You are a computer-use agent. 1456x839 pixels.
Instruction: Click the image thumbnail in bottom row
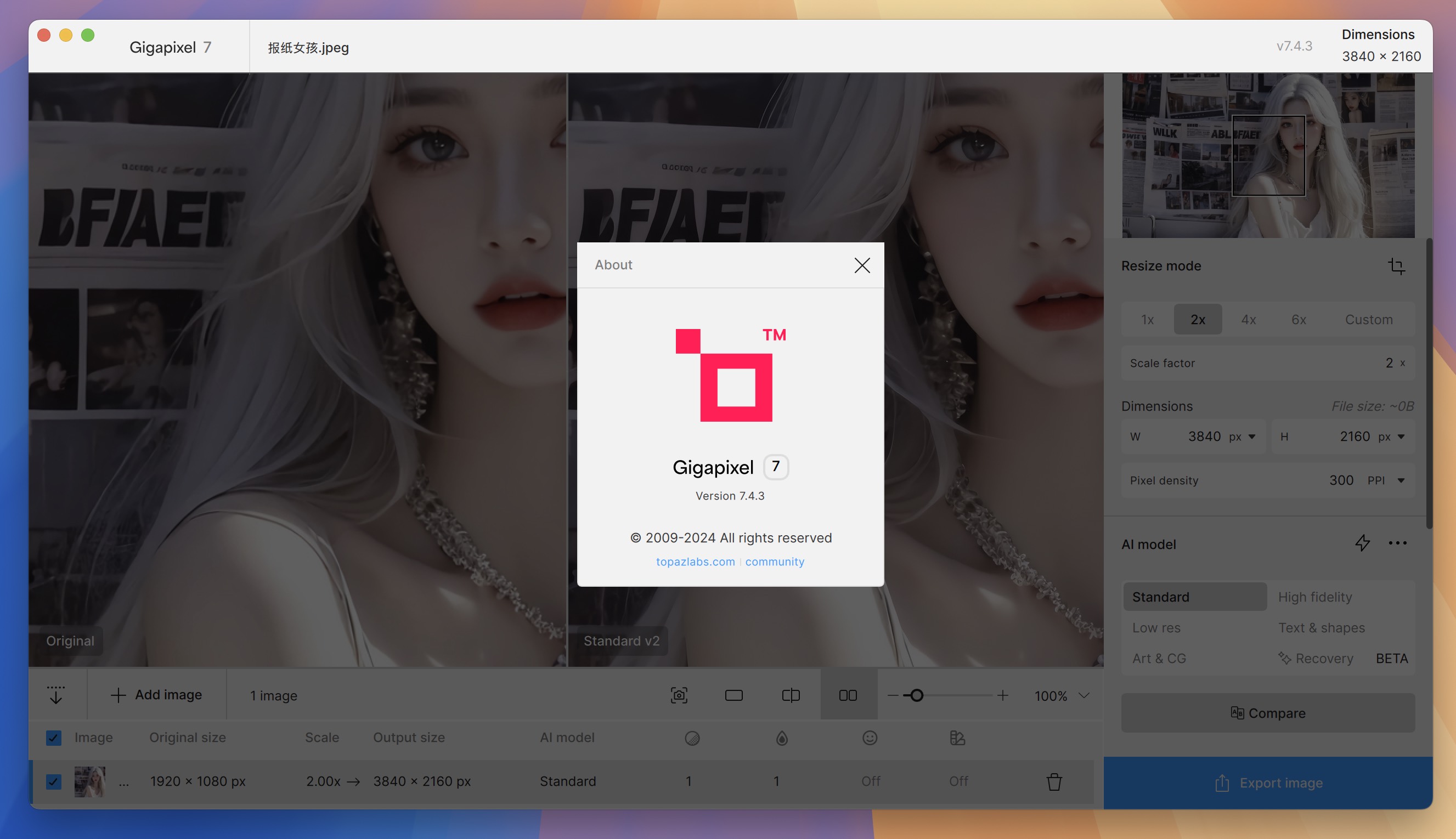(x=89, y=781)
